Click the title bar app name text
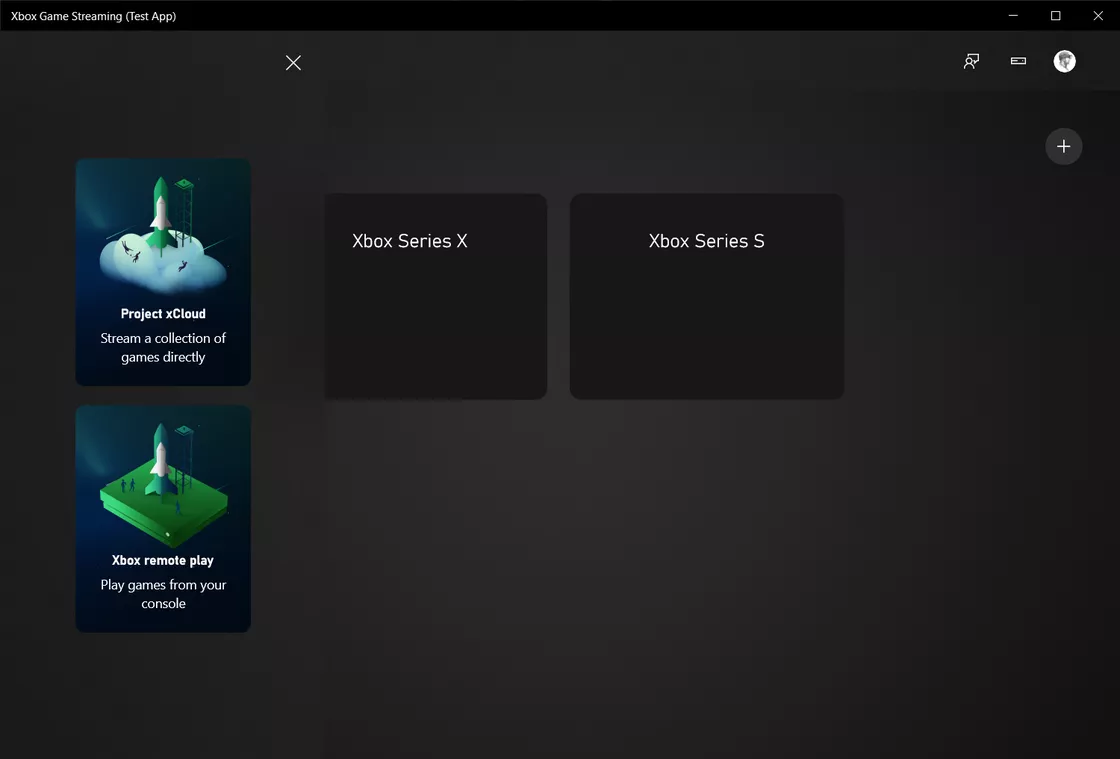1120x759 pixels. (x=93, y=15)
